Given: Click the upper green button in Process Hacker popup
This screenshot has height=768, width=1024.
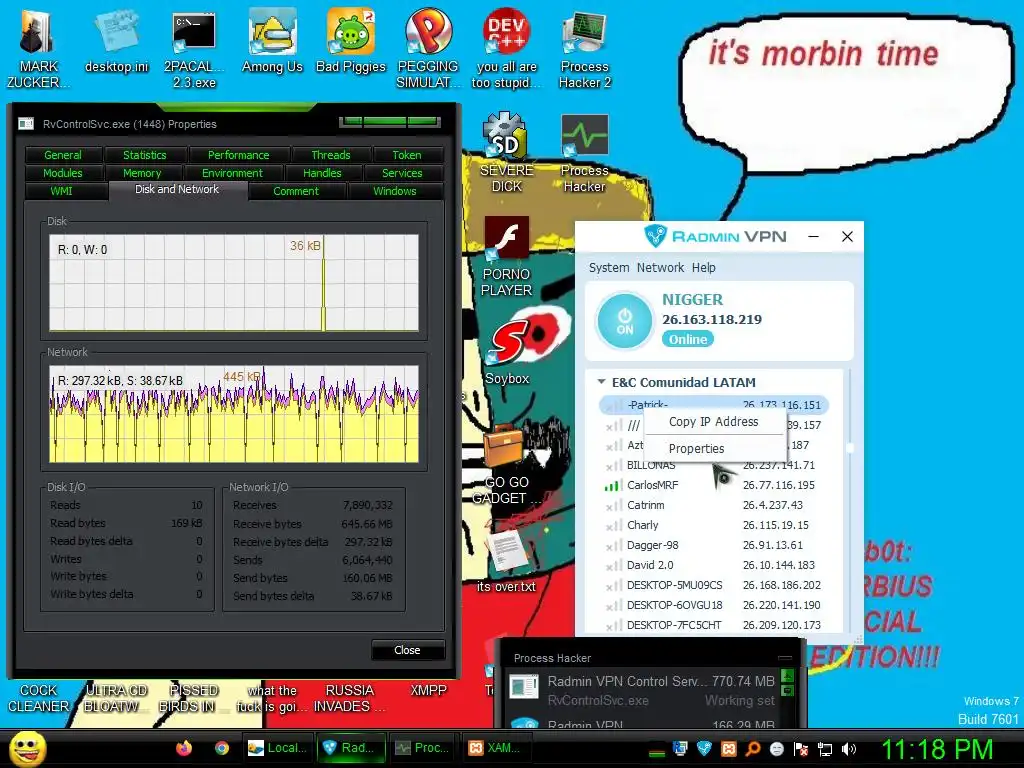Looking at the screenshot, I should (788, 676).
